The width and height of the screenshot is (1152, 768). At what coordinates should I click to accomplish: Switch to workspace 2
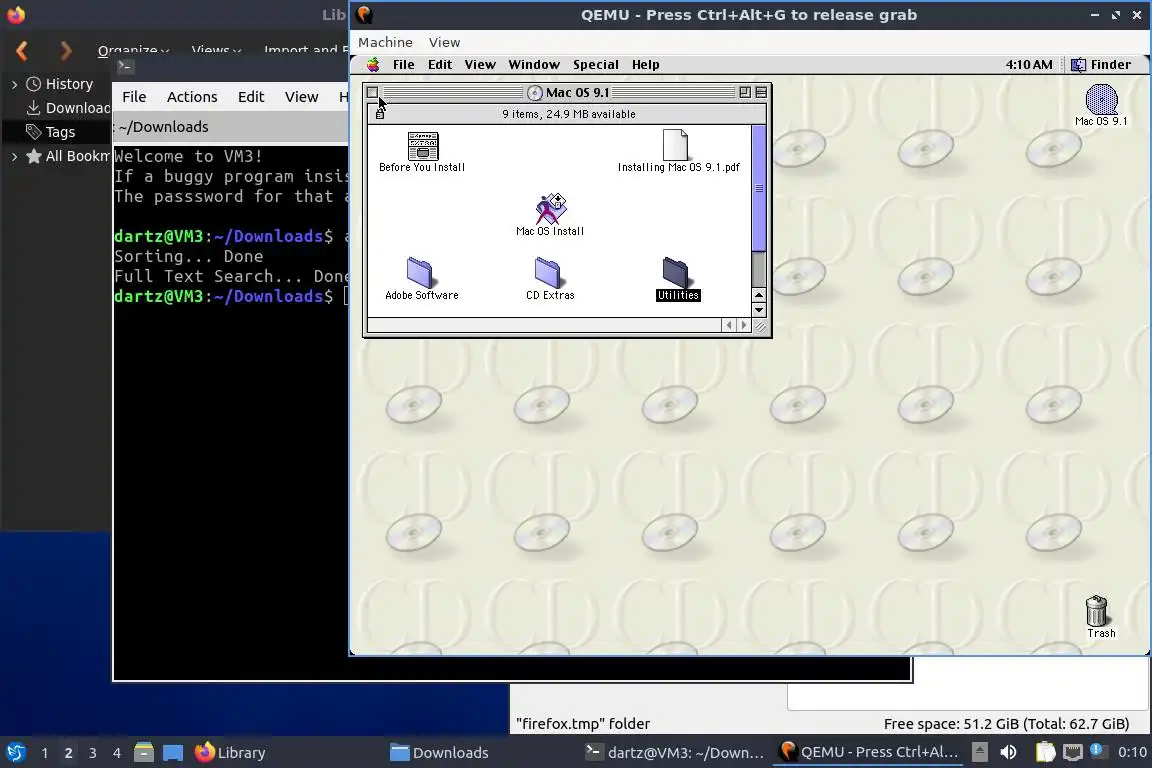coord(68,753)
